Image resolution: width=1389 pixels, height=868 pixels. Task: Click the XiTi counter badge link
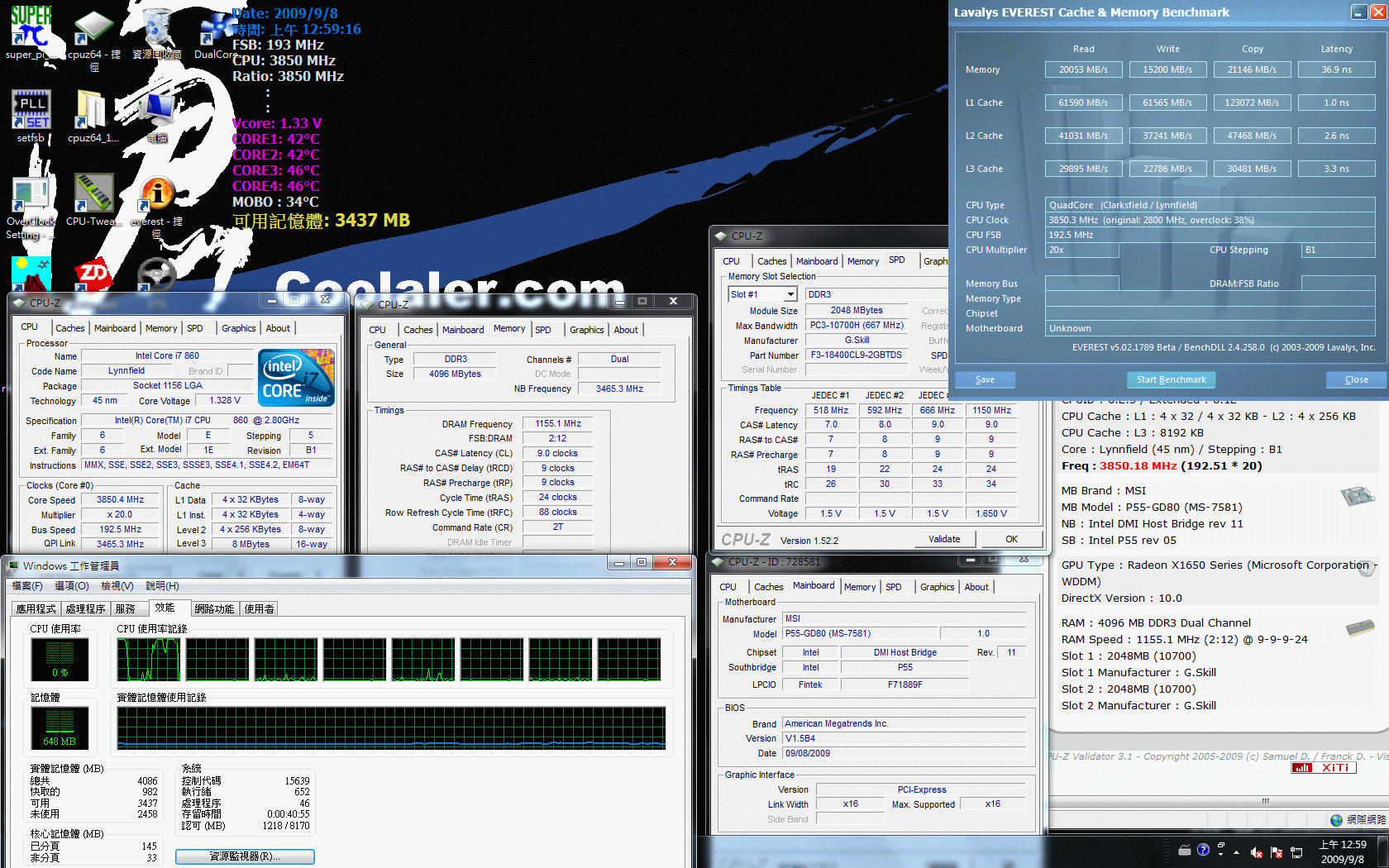[x=1324, y=768]
